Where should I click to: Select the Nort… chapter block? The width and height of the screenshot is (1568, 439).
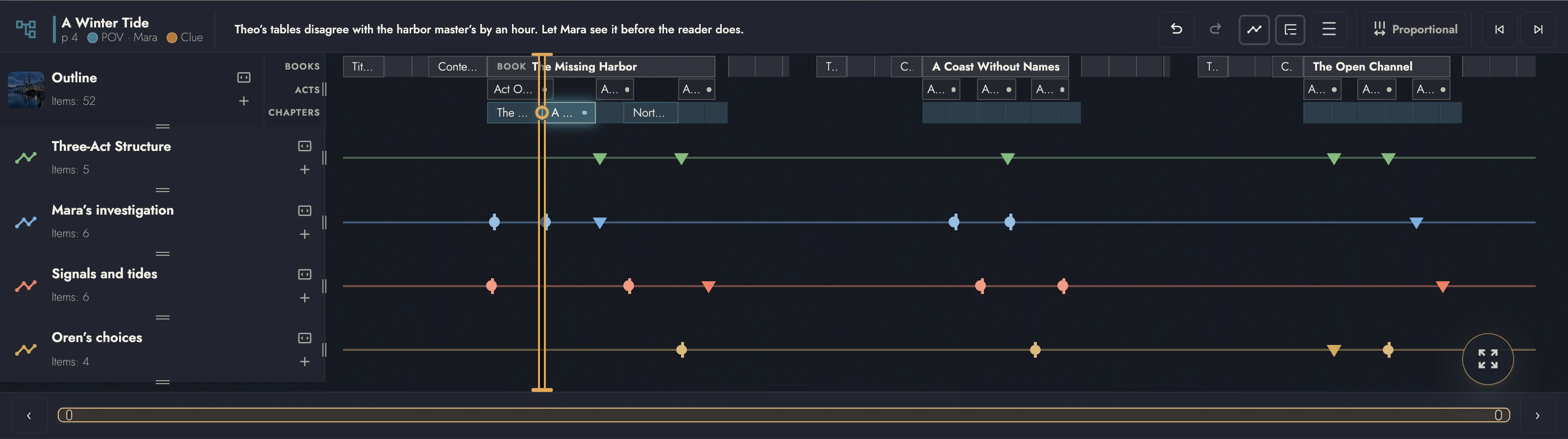pyautogui.click(x=650, y=113)
